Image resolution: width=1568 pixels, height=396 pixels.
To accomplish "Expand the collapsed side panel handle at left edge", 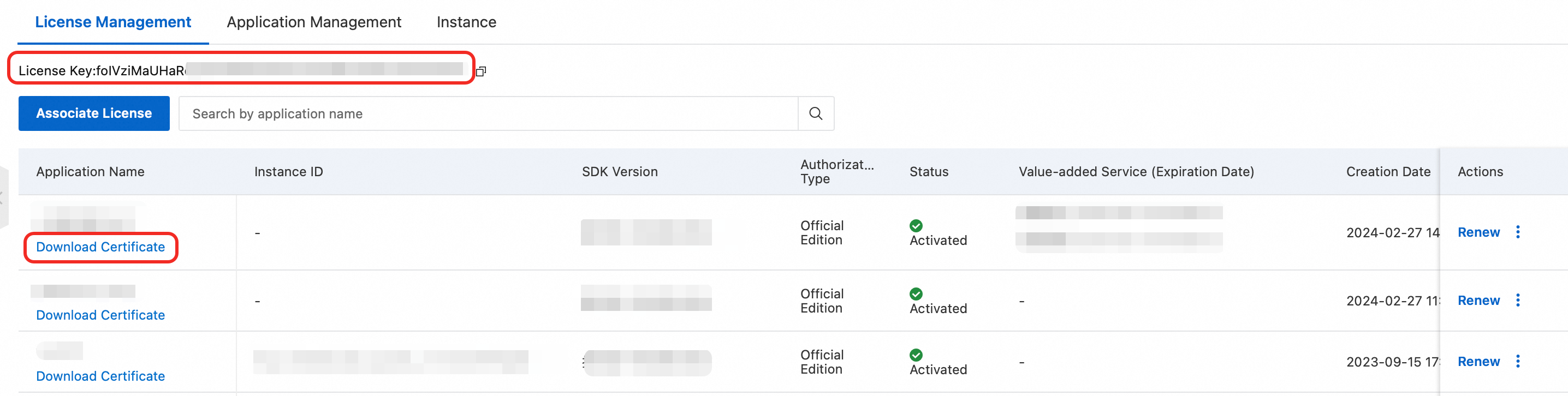I will point(4,196).
